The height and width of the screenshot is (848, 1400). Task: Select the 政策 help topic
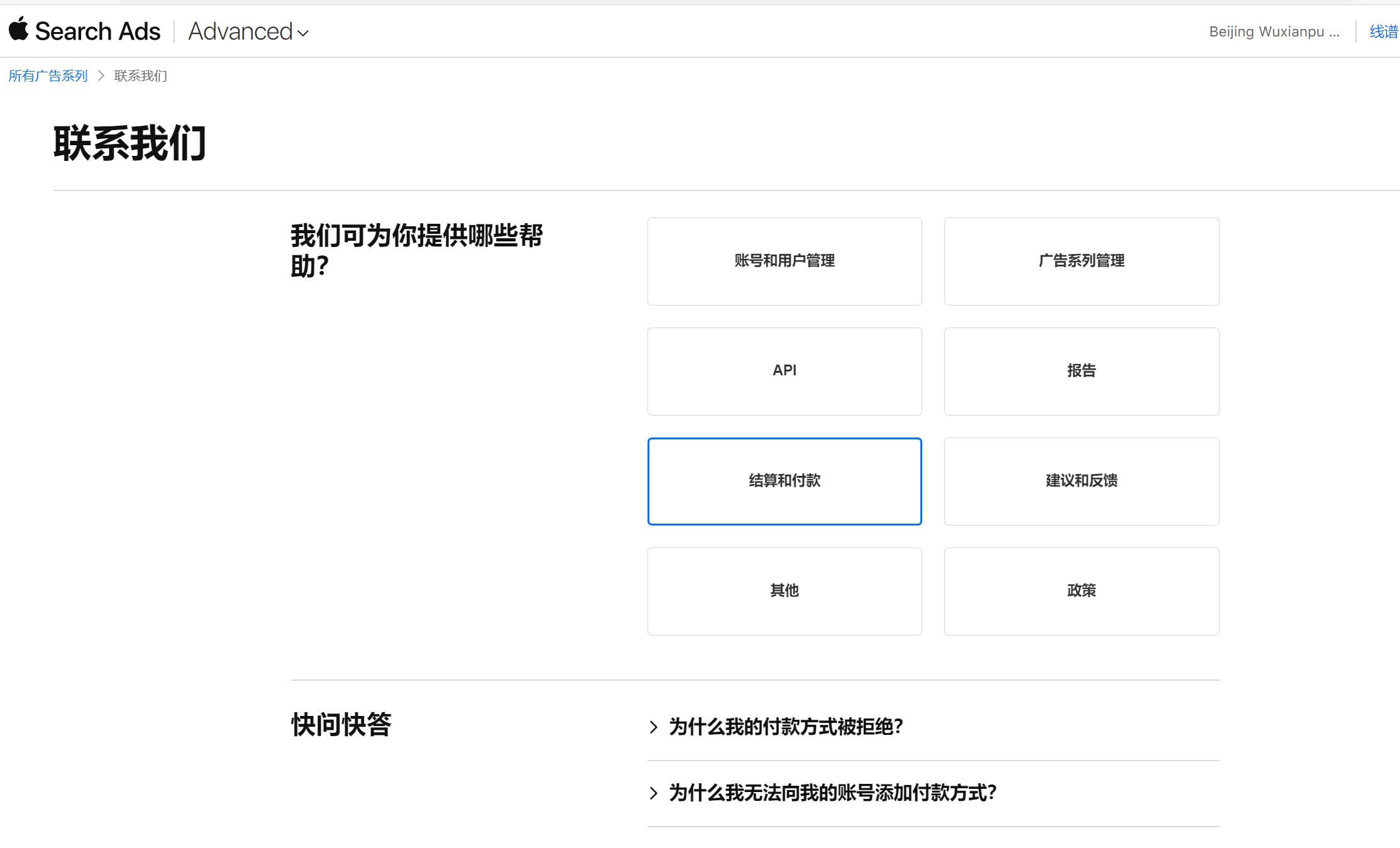coord(1081,591)
